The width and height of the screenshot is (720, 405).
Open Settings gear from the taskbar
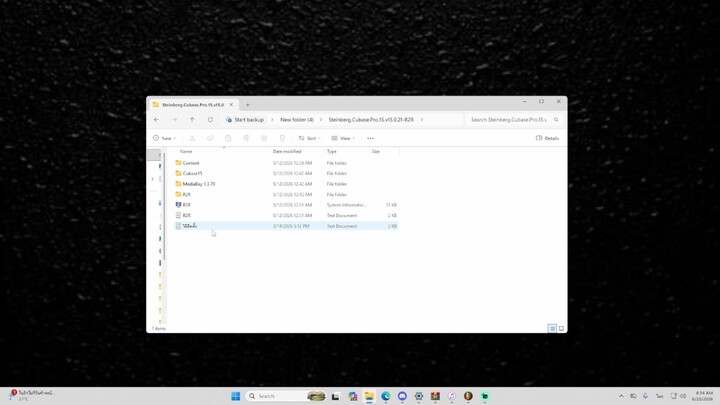pyautogui.click(x=419, y=396)
